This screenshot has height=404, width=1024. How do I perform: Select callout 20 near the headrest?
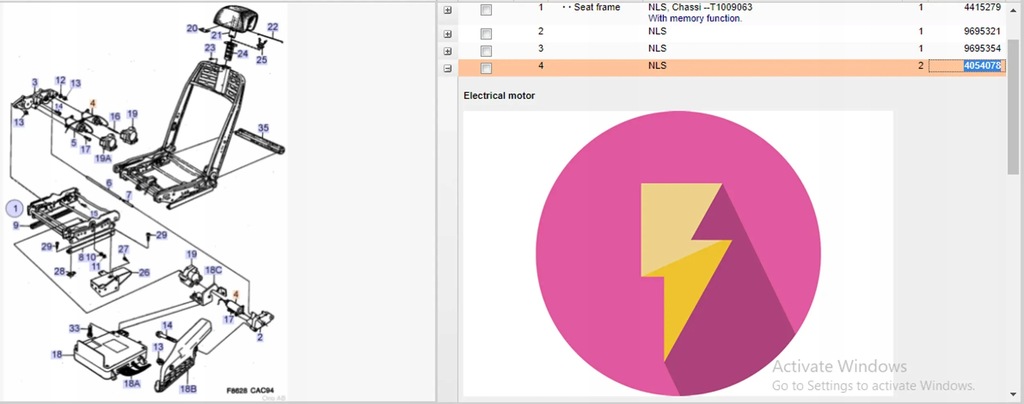click(x=192, y=29)
